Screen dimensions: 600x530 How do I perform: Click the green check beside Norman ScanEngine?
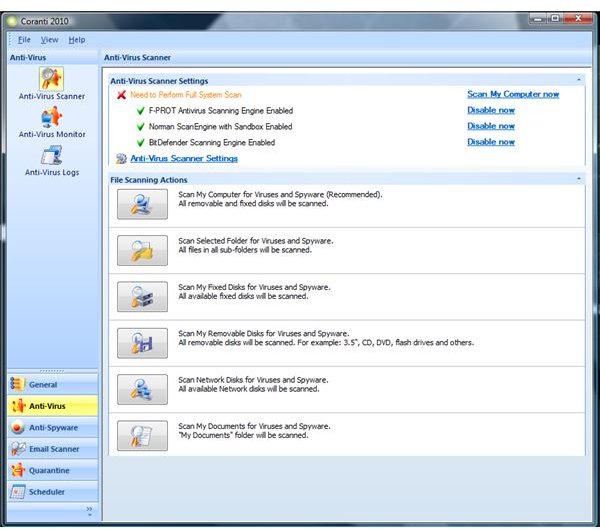pyautogui.click(x=140, y=127)
